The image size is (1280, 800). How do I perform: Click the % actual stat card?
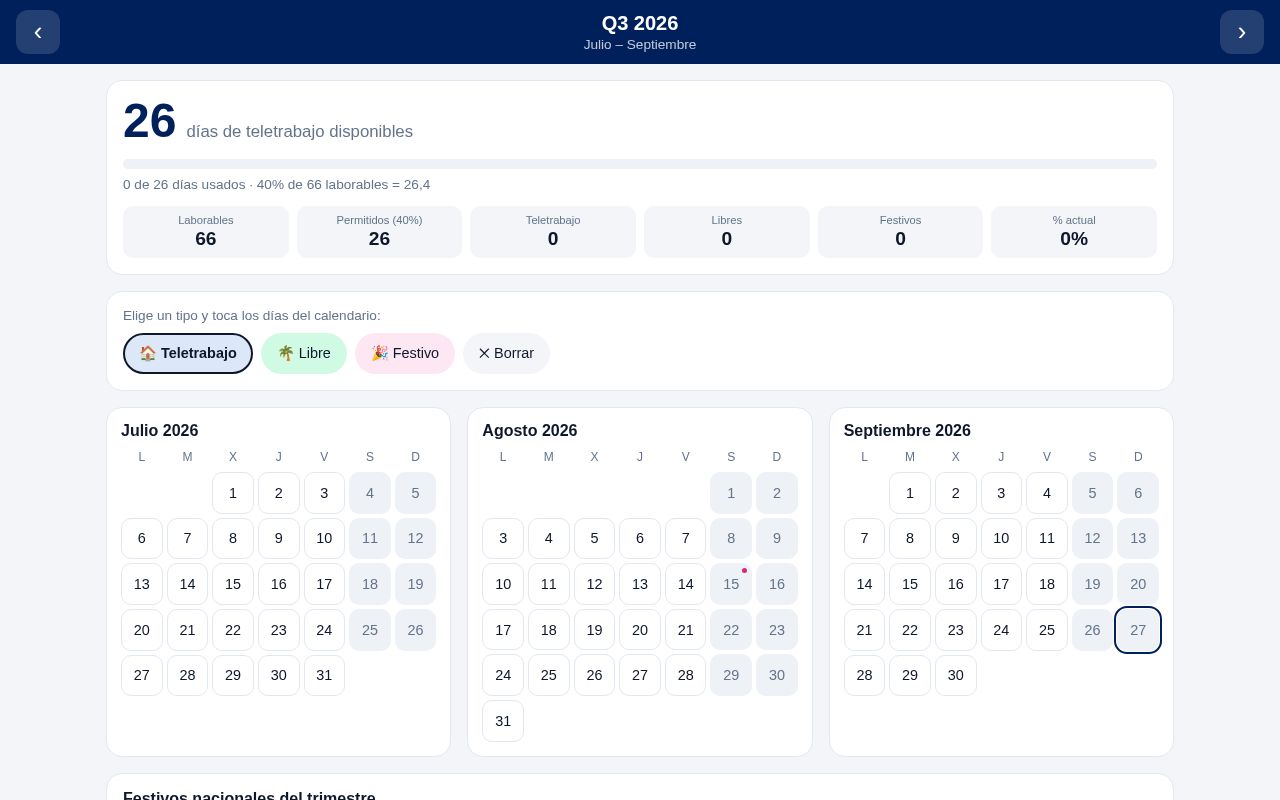pos(1074,232)
